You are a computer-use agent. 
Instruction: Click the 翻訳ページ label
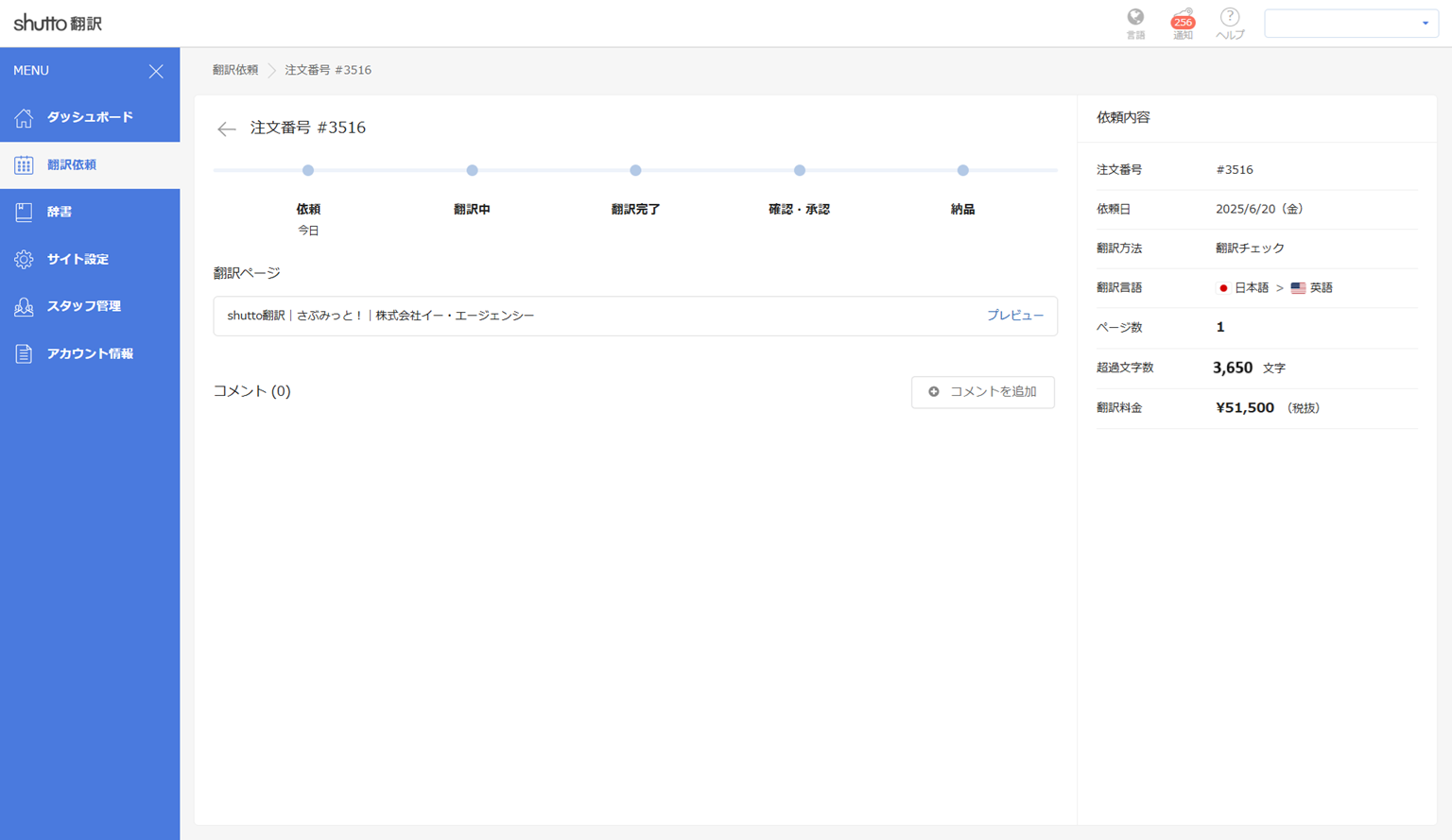coord(247,273)
